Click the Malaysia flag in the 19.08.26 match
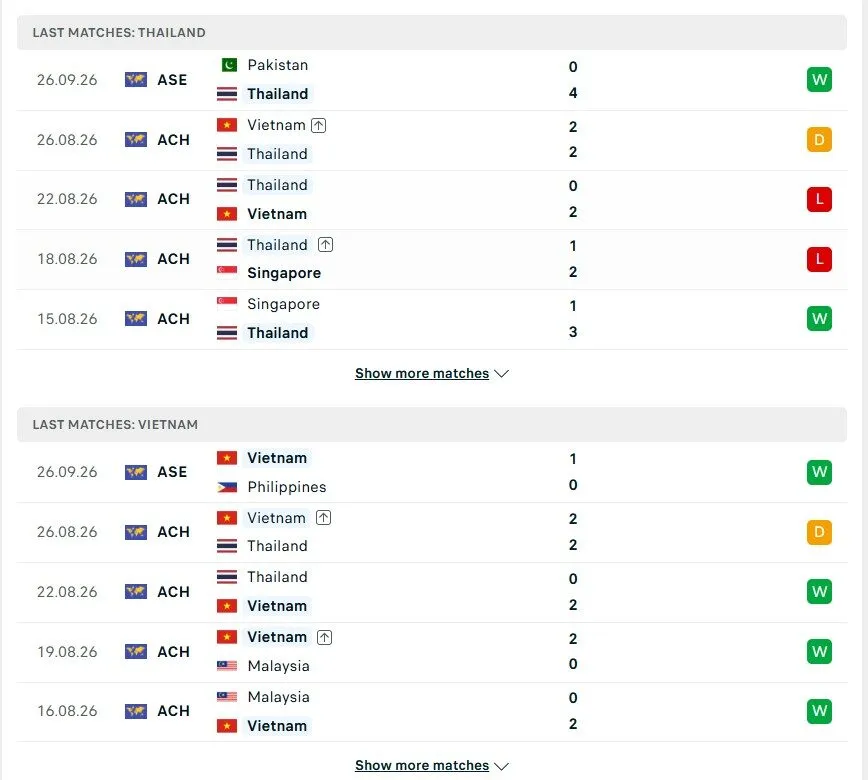868x780 pixels. (x=227, y=666)
